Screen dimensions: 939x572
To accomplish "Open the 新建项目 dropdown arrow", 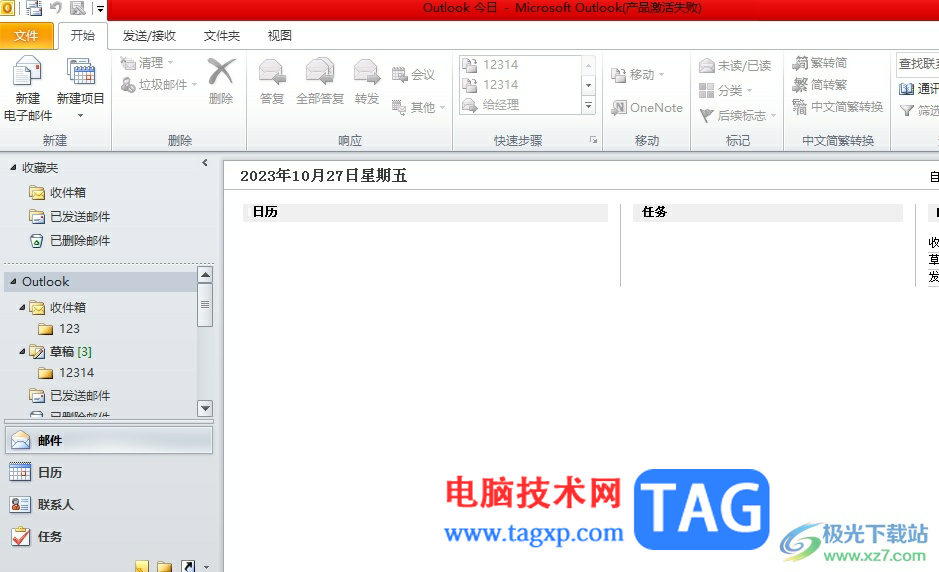I will (80, 115).
